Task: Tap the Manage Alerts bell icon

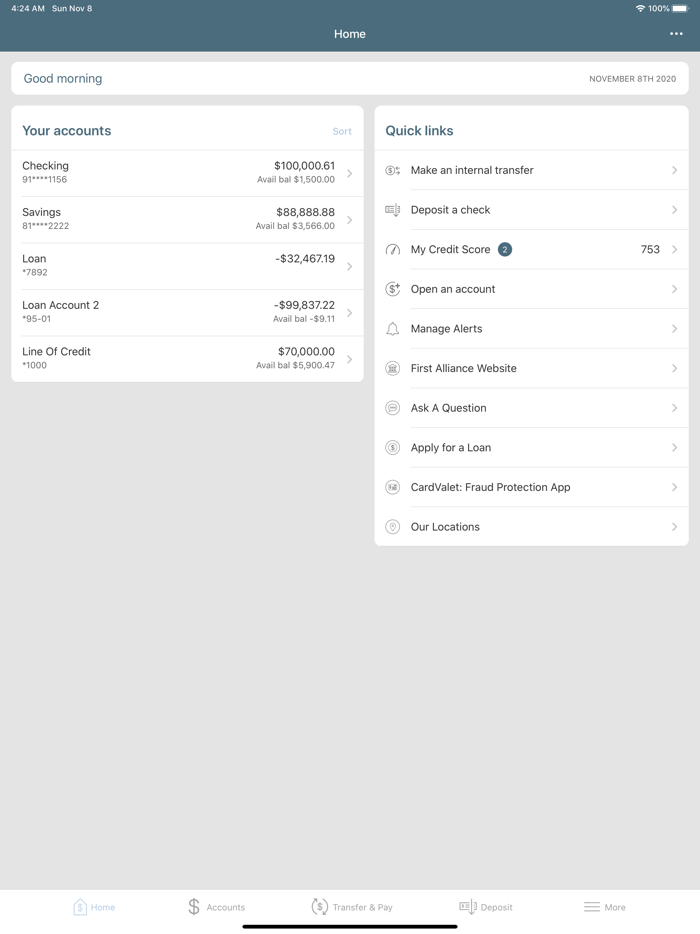Action: tap(393, 329)
